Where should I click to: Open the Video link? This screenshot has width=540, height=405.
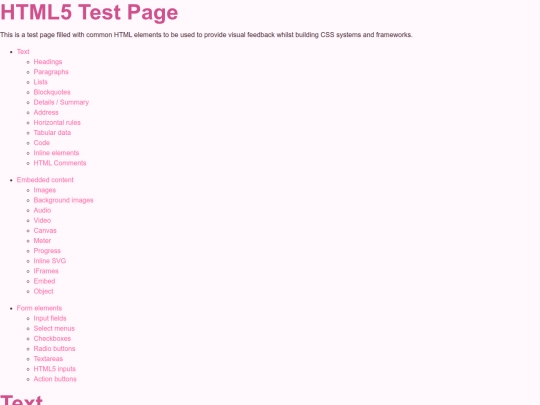tap(42, 220)
